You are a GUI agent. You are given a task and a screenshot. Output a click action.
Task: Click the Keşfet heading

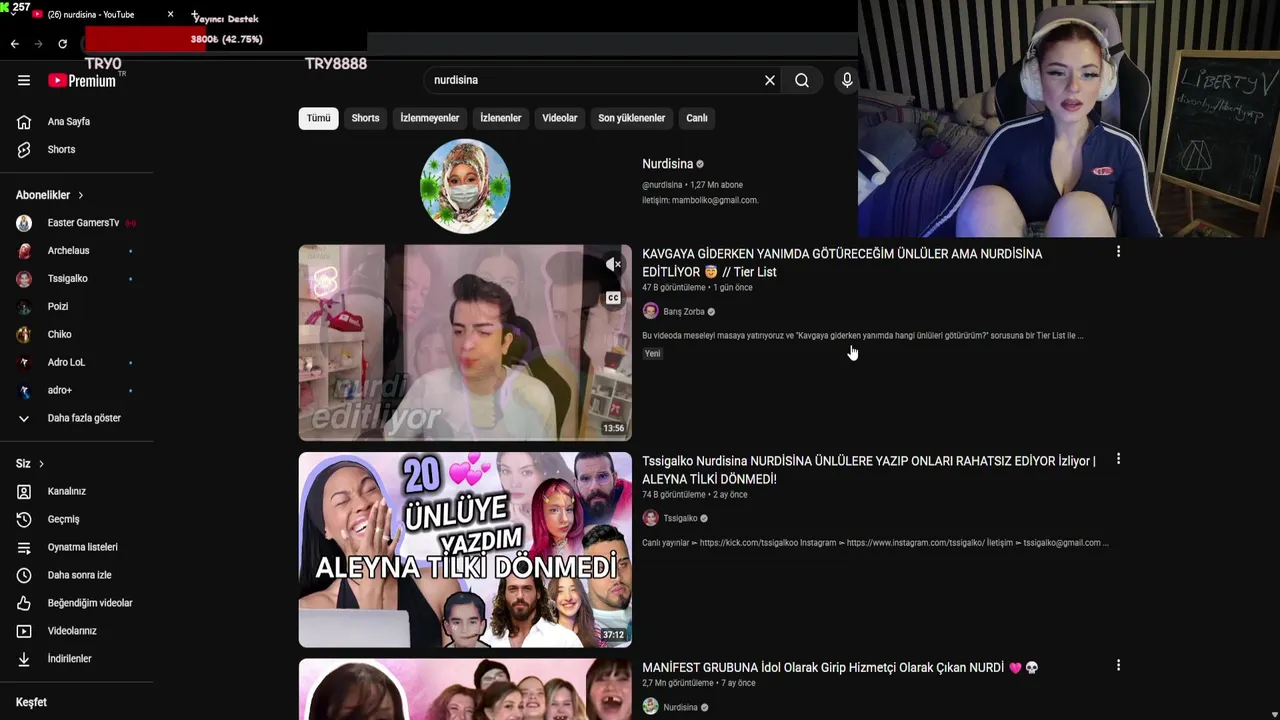[31, 703]
